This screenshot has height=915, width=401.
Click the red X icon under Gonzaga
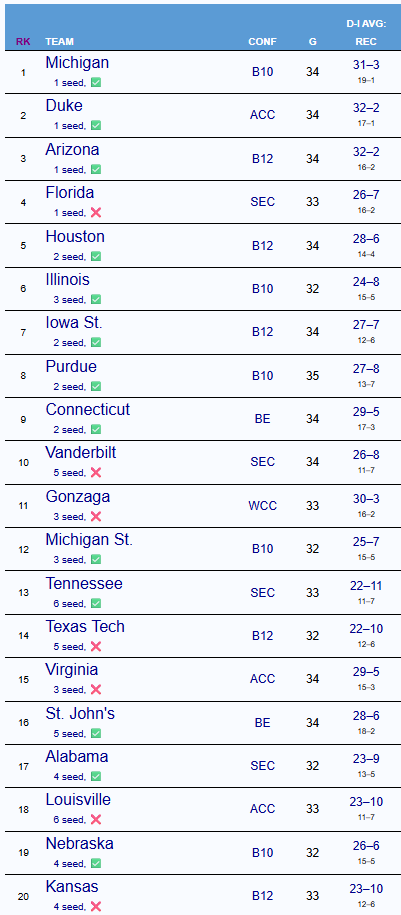96,516
